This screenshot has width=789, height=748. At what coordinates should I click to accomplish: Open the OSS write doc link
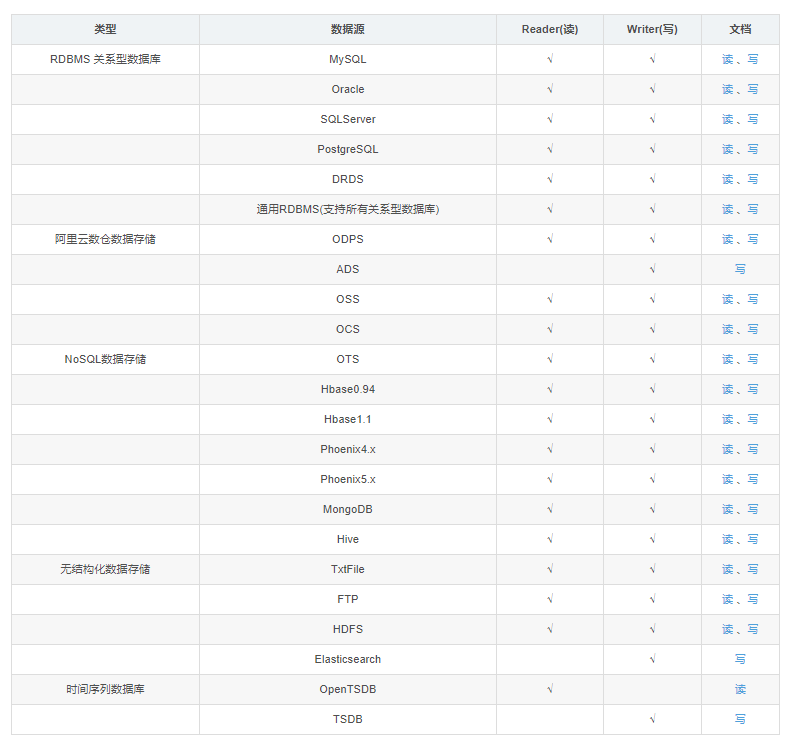pos(753,299)
